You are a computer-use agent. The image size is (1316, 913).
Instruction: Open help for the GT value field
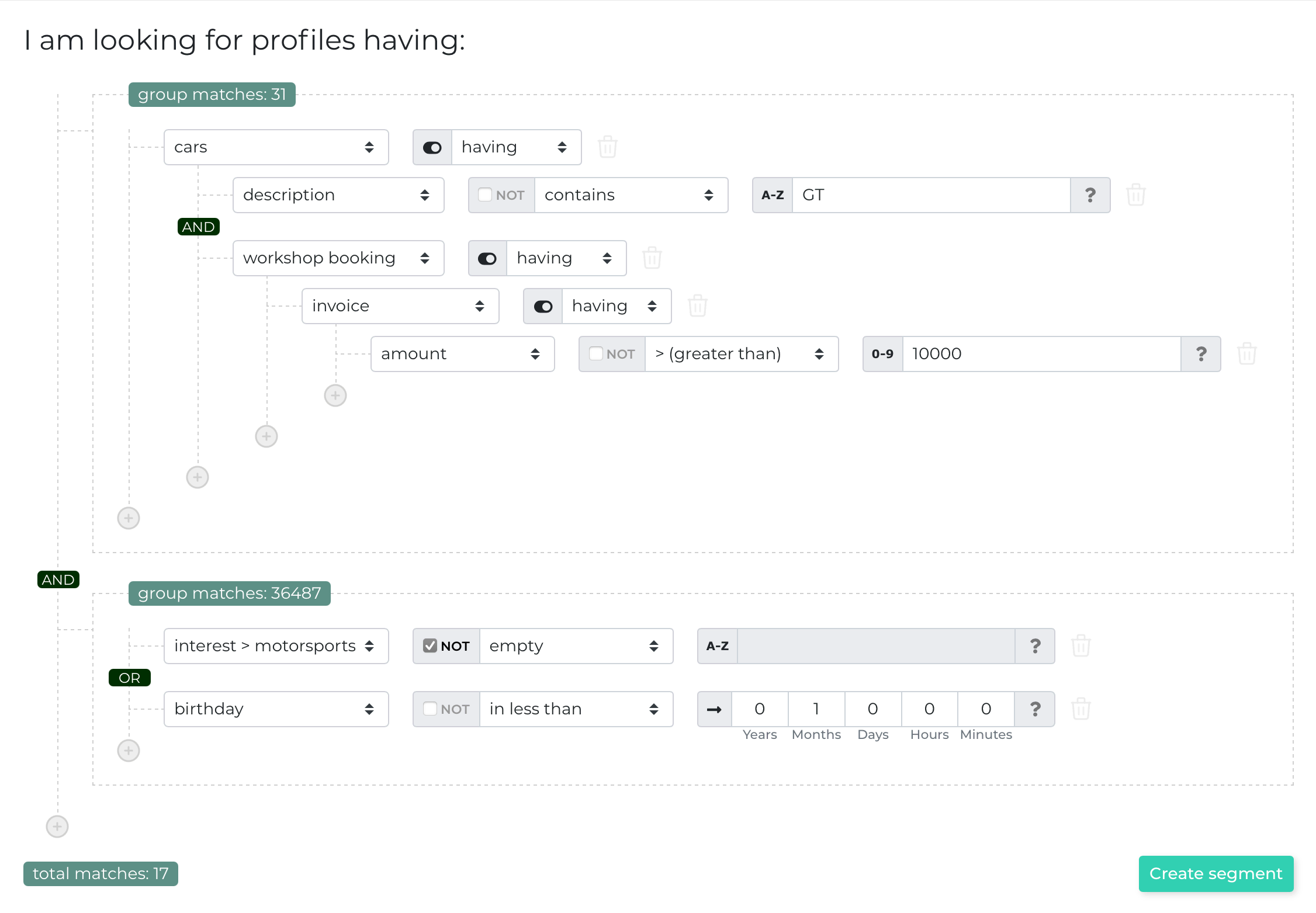point(1090,195)
